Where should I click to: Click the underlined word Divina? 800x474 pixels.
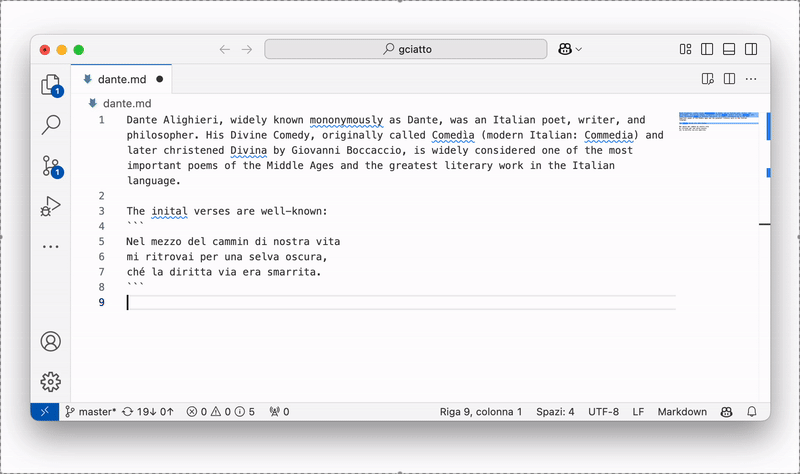click(x=248, y=151)
